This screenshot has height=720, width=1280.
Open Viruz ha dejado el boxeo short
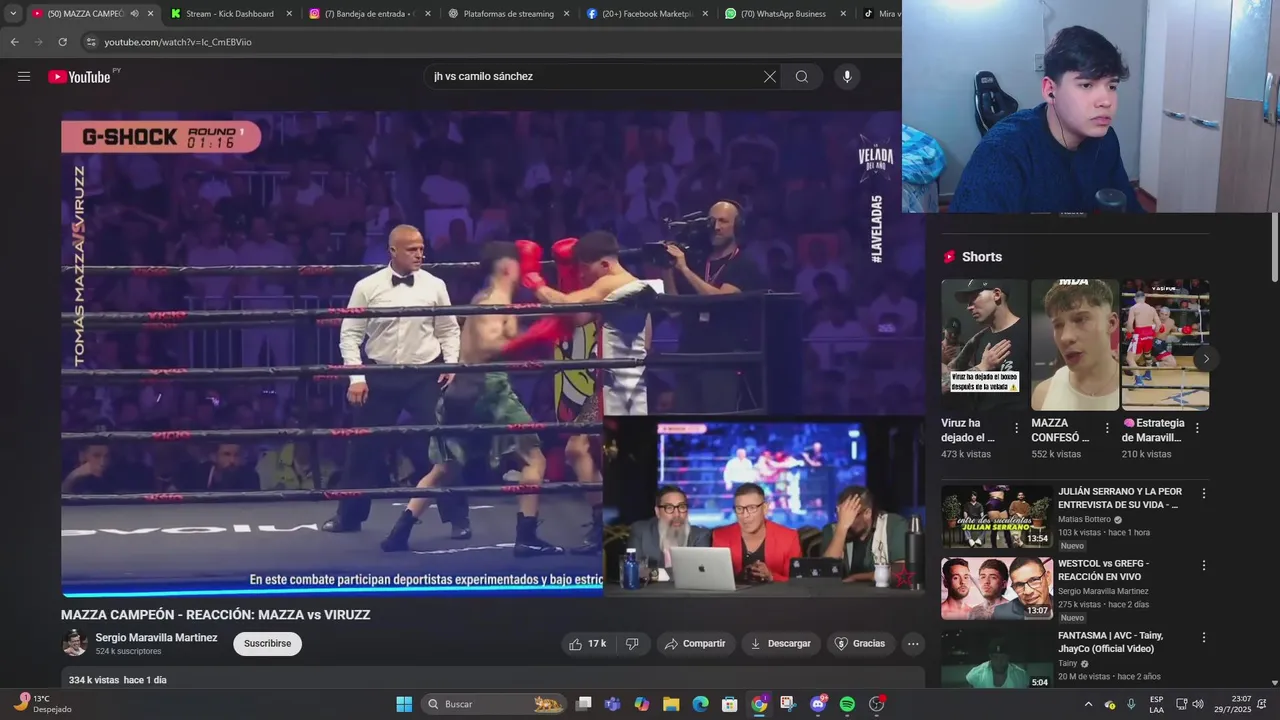(x=984, y=345)
